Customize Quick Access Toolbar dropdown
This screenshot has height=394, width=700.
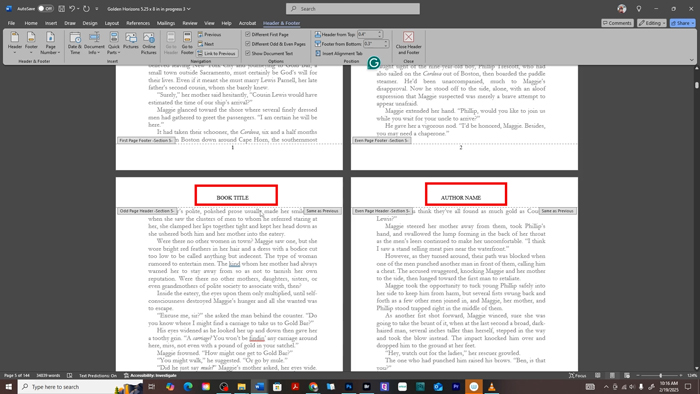tap(96, 8)
